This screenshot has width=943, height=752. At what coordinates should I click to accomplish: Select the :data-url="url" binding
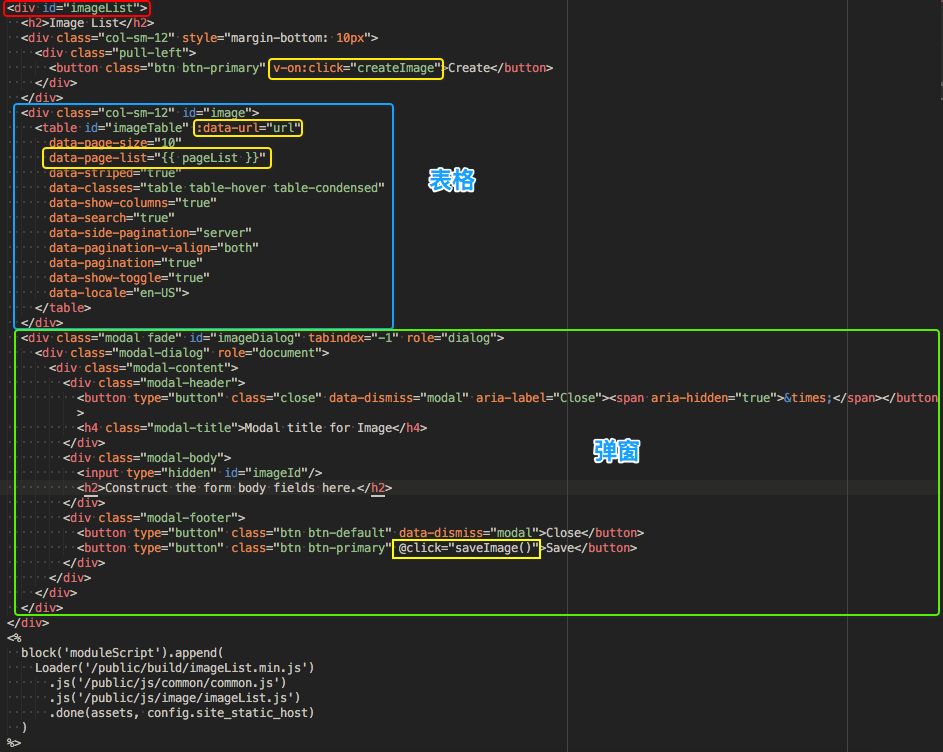pos(248,128)
